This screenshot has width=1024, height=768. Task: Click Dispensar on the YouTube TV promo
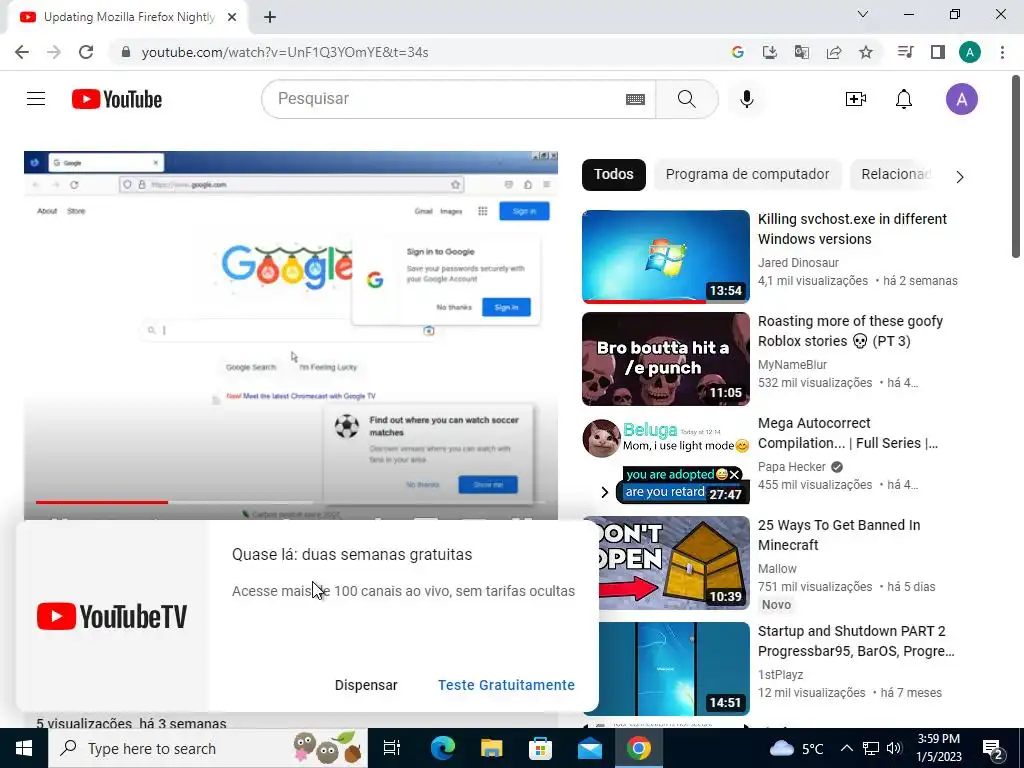366,685
